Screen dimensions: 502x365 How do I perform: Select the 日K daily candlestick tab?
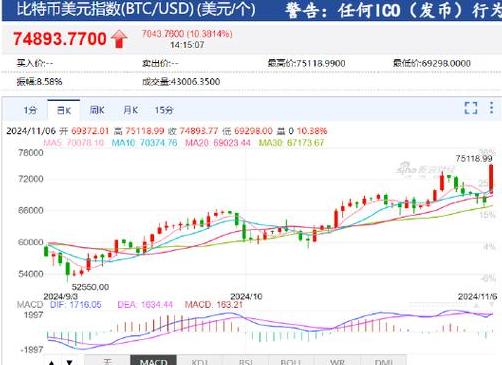(x=64, y=110)
